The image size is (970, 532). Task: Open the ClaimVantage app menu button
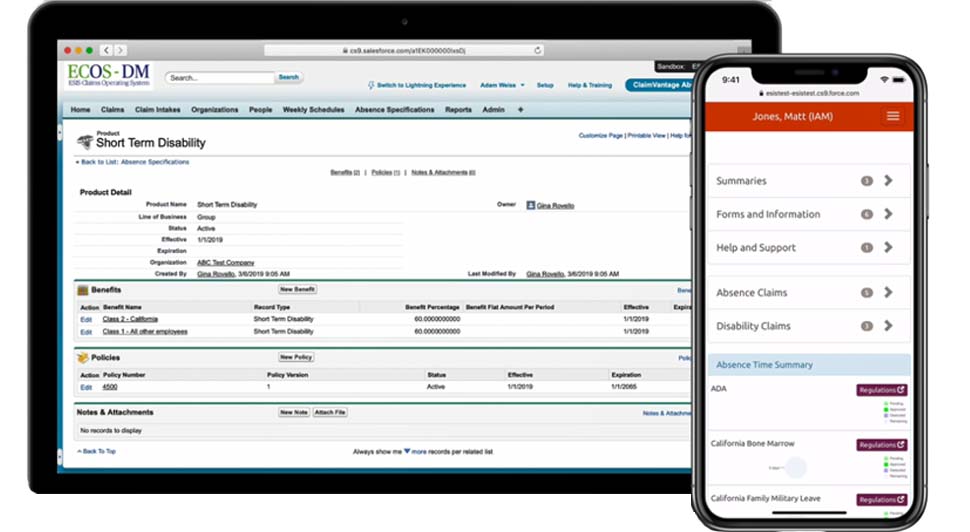[659, 85]
